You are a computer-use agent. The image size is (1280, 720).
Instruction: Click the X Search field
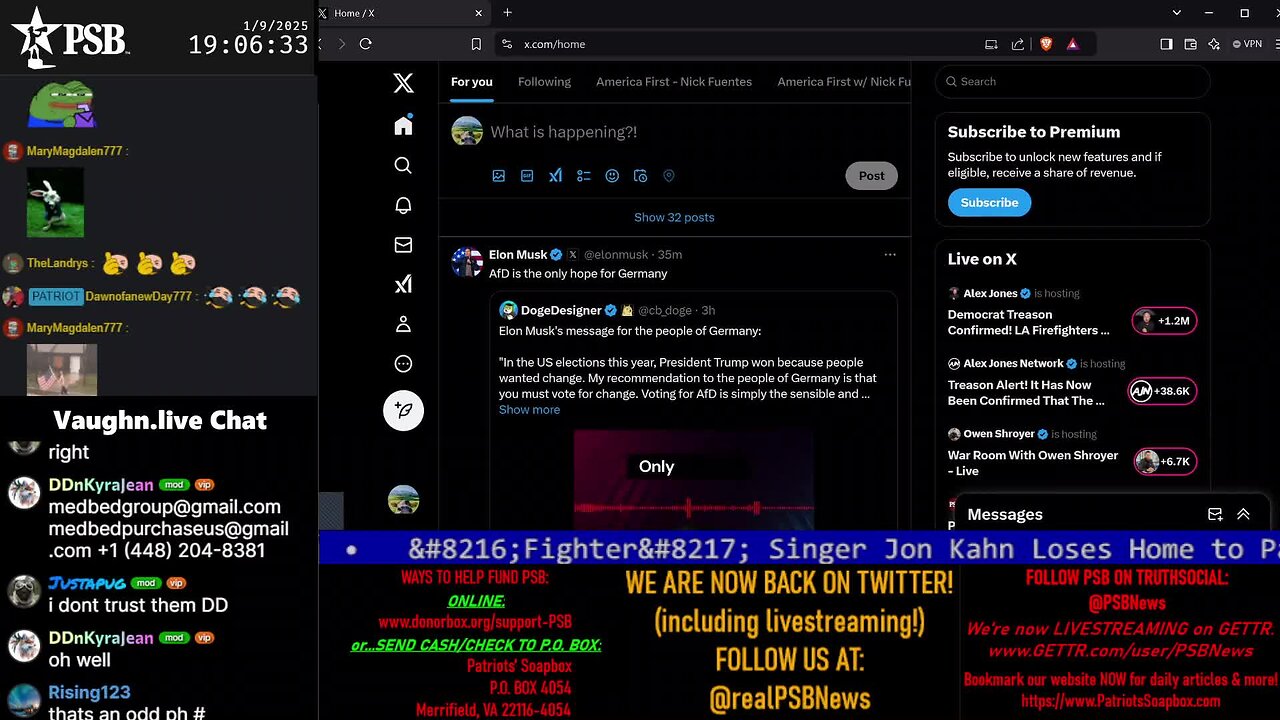point(1073,82)
